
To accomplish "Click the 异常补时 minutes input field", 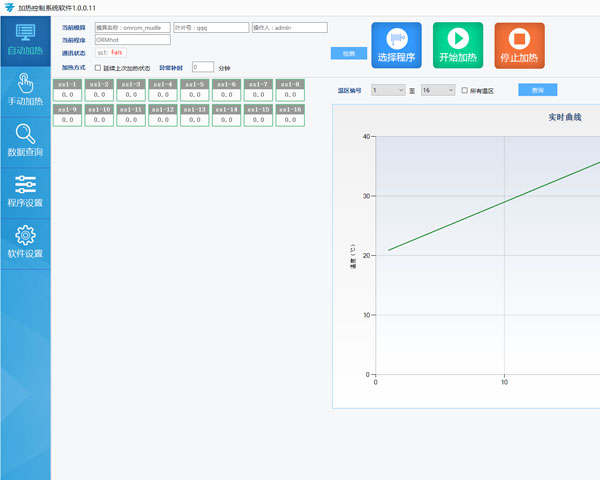I will [x=201, y=67].
